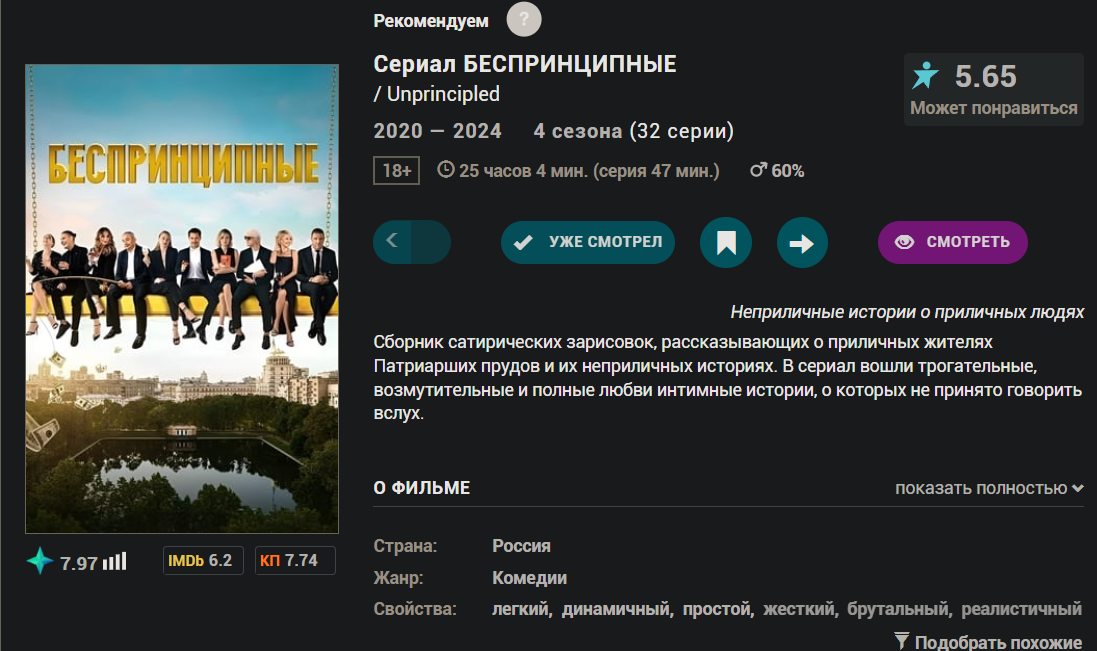The image size is (1097, 651).
Task: Click the 18+ age rating badge
Action: [x=397, y=171]
